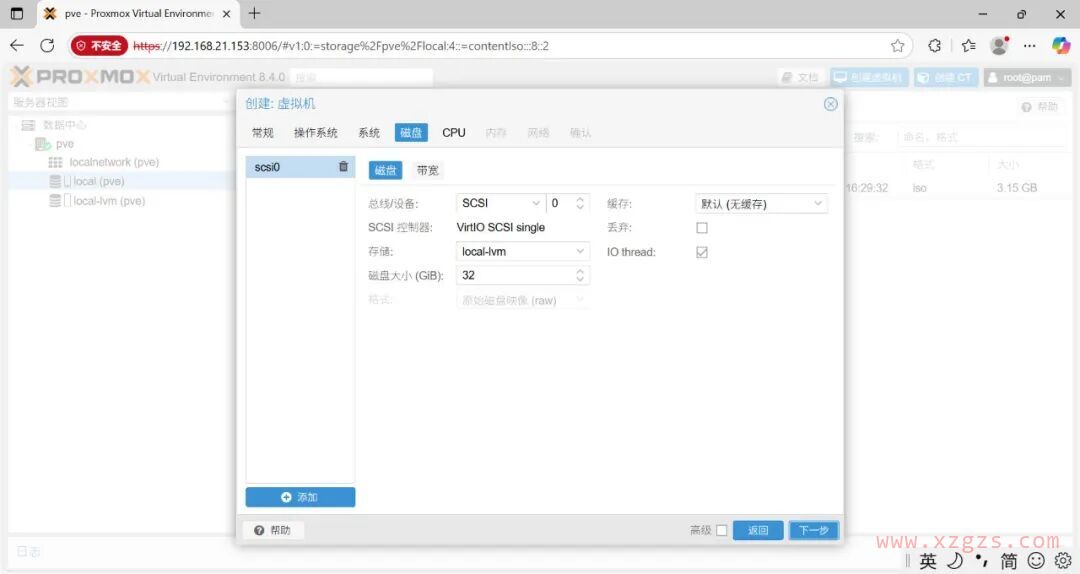Adjust the disk size stepper arrows
The width and height of the screenshot is (1080, 574).
click(x=580, y=276)
